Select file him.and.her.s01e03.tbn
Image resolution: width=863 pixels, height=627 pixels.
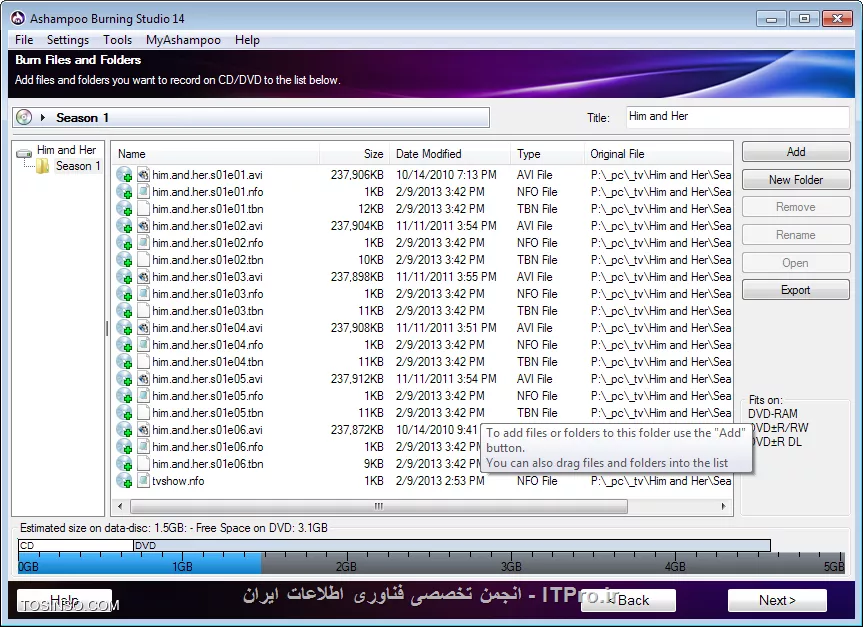(207, 311)
